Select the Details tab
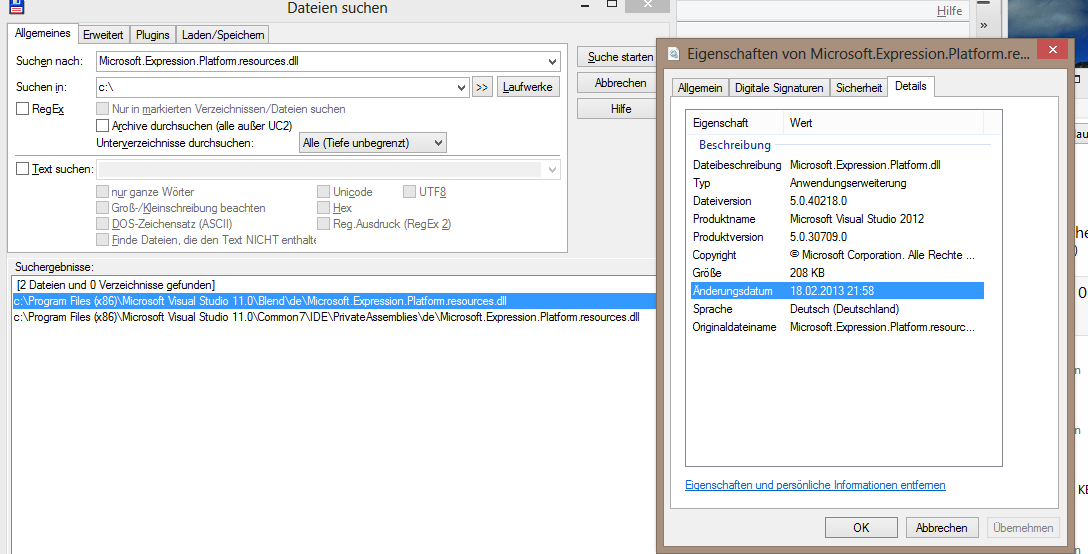 910,86
